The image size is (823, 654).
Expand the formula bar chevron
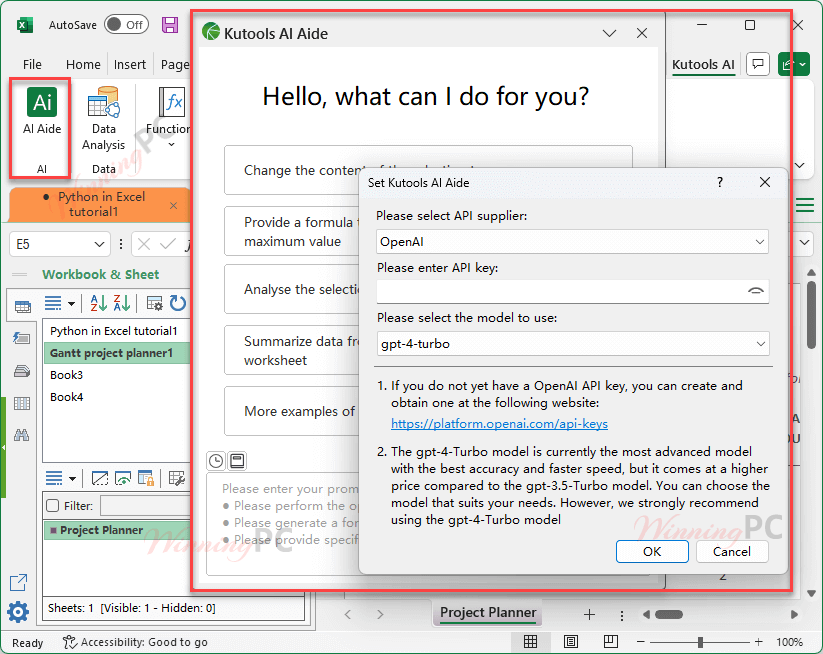[x=805, y=242]
